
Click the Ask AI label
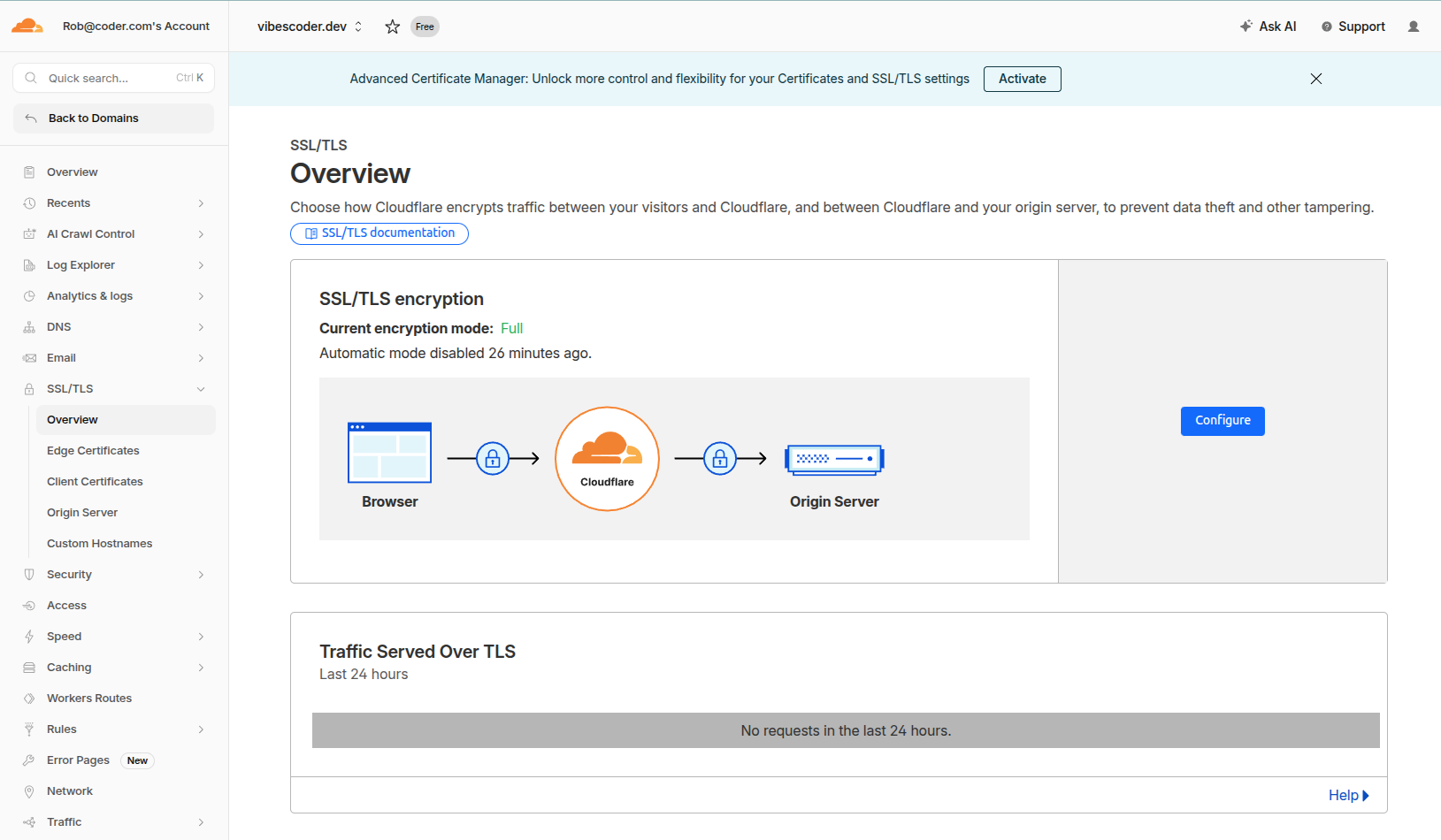[1277, 27]
